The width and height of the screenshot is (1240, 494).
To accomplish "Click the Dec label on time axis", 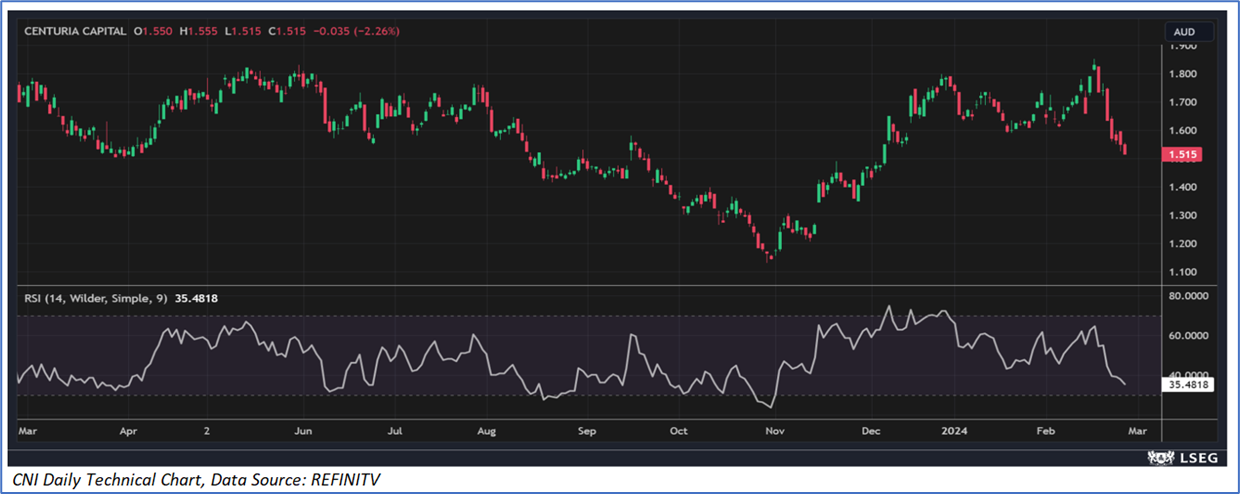I will tap(869, 430).
